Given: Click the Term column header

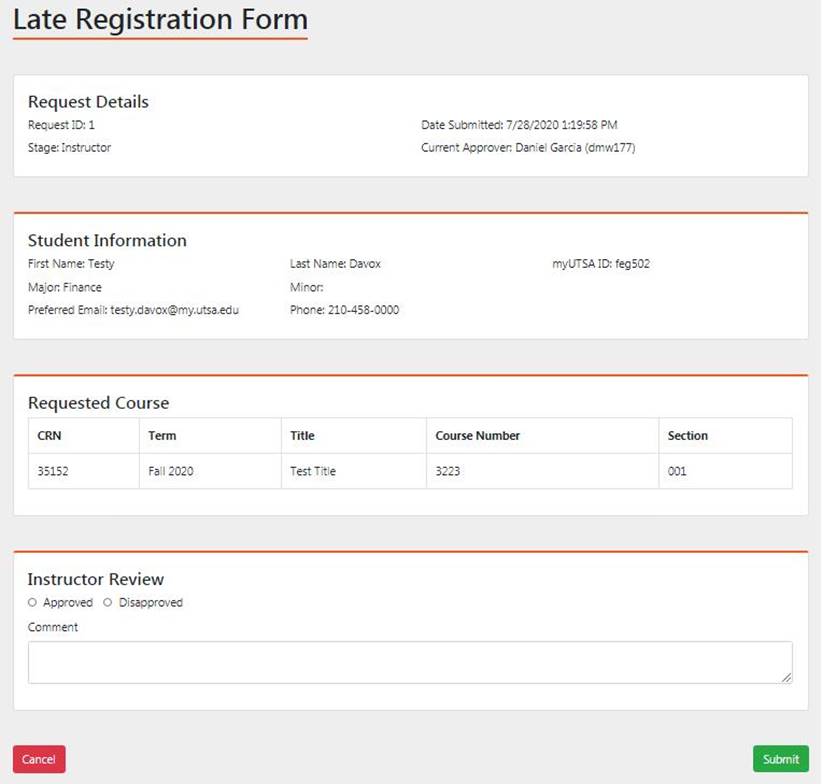Looking at the screenshot, I should click(x=162, y=436).
